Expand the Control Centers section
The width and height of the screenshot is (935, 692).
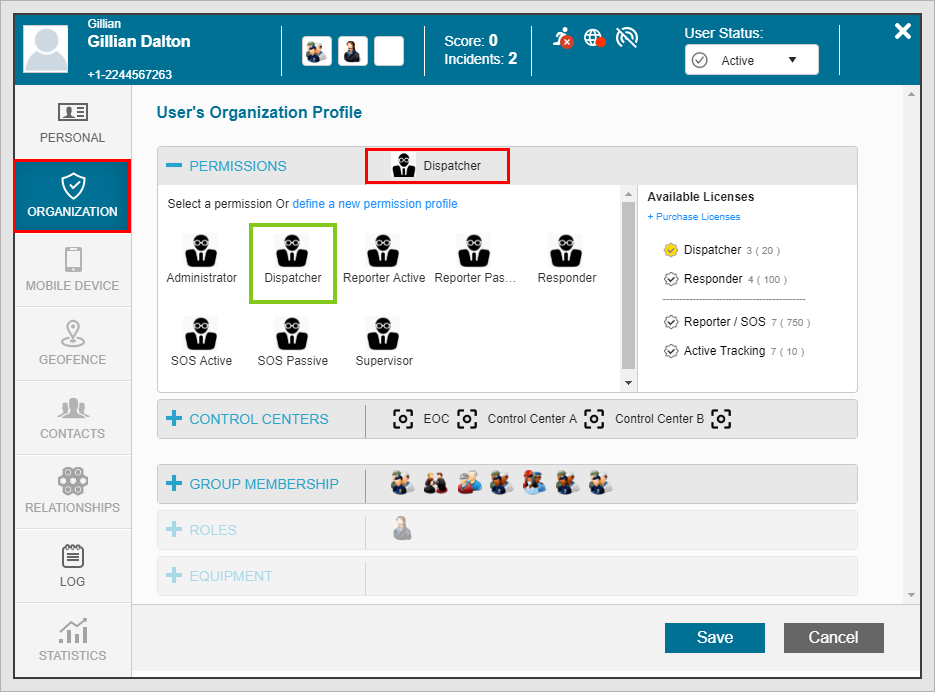tap(174, 419)
